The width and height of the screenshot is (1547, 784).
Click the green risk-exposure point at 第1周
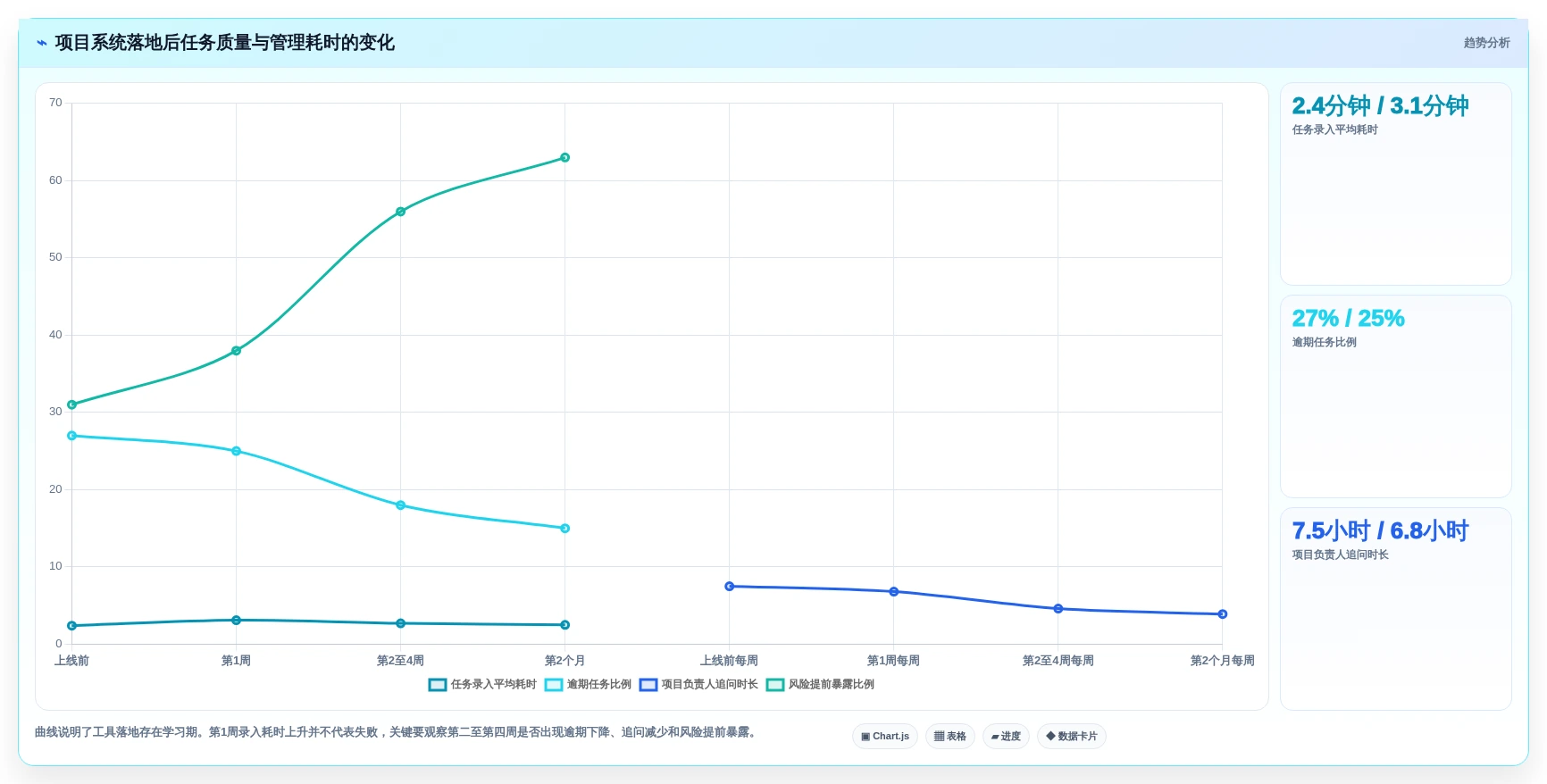click(236, 351)
